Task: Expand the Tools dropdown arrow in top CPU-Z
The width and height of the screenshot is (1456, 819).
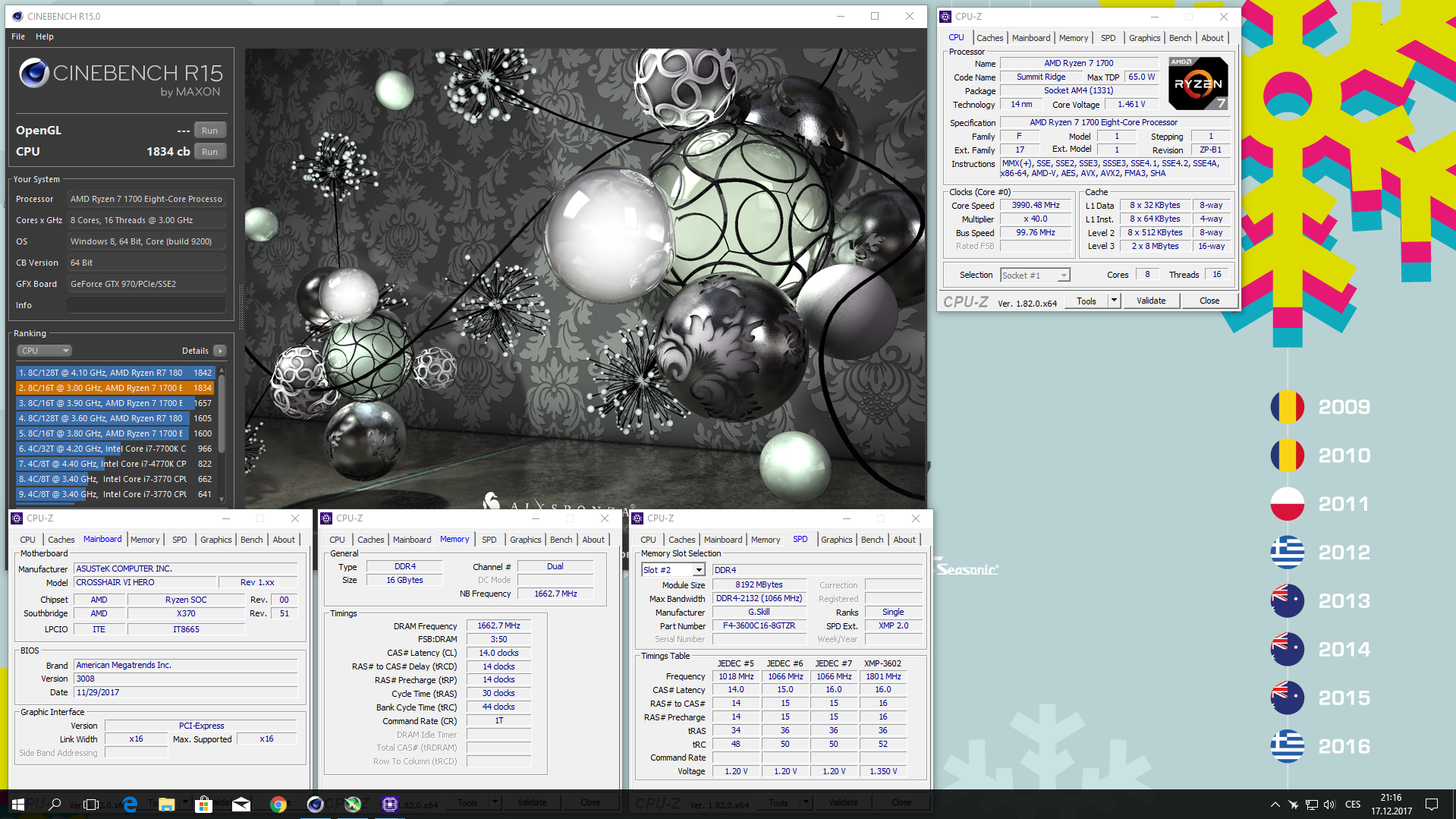Action: [x=1114, y=301]
